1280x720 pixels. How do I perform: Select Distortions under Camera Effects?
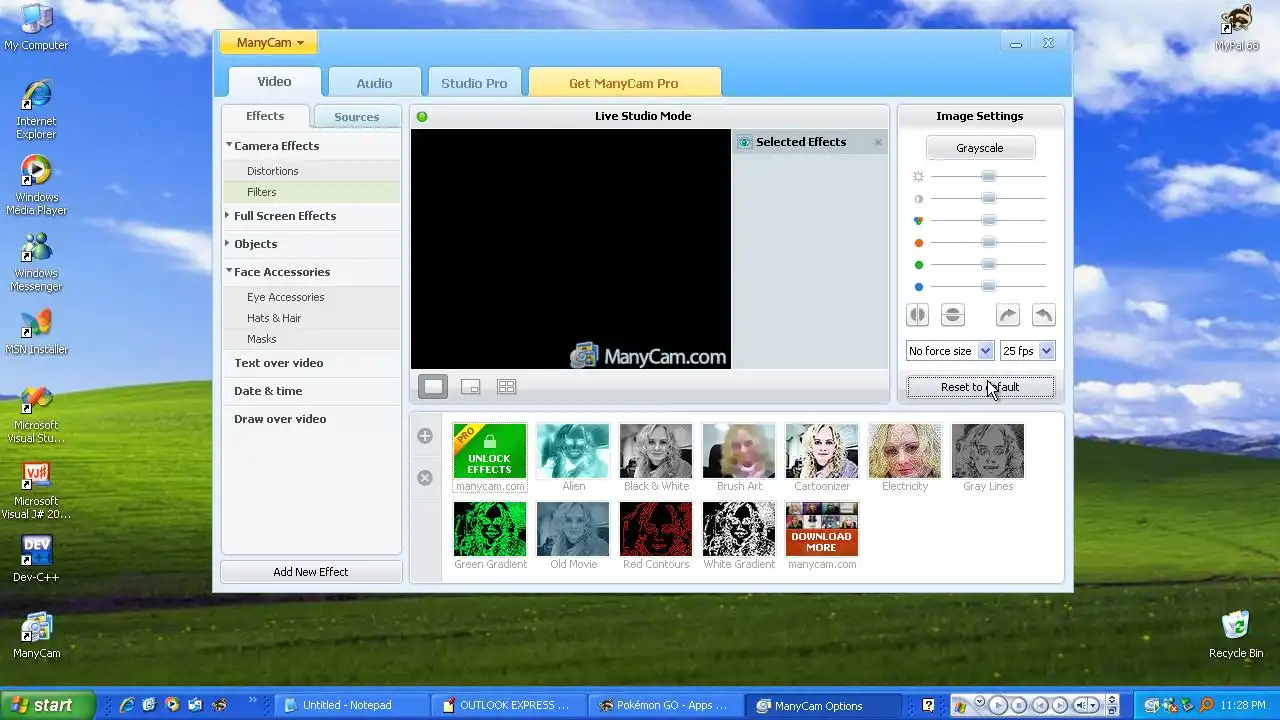click(x=311, y=171)
